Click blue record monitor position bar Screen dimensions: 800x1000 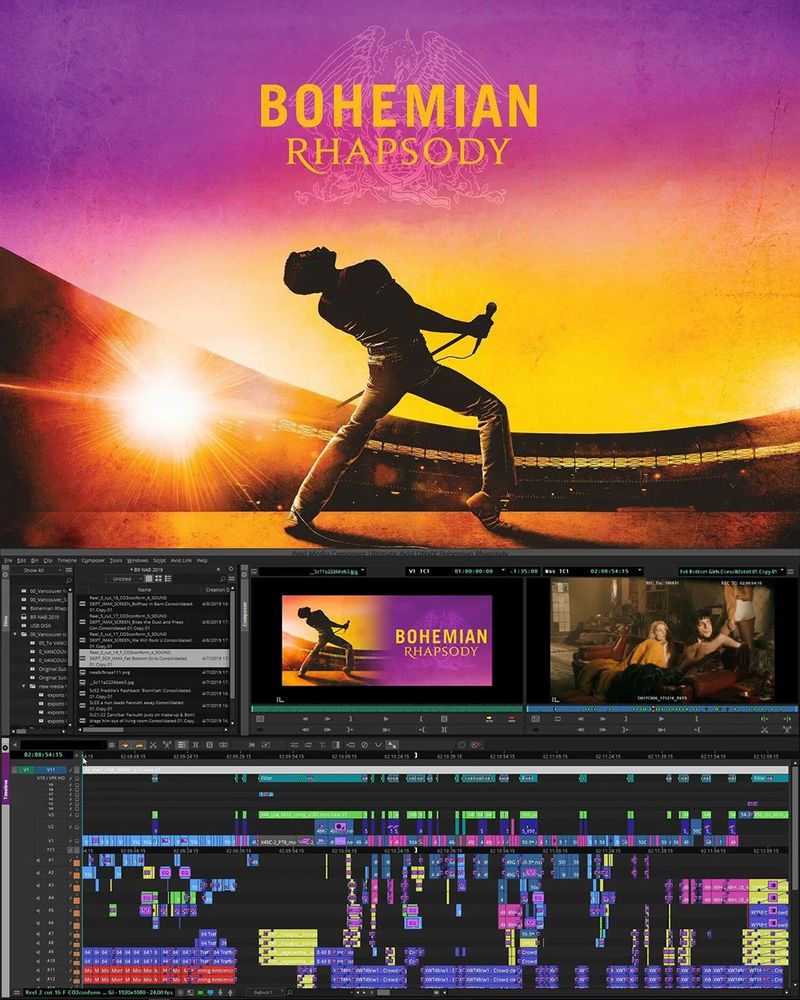pos(660,708)
